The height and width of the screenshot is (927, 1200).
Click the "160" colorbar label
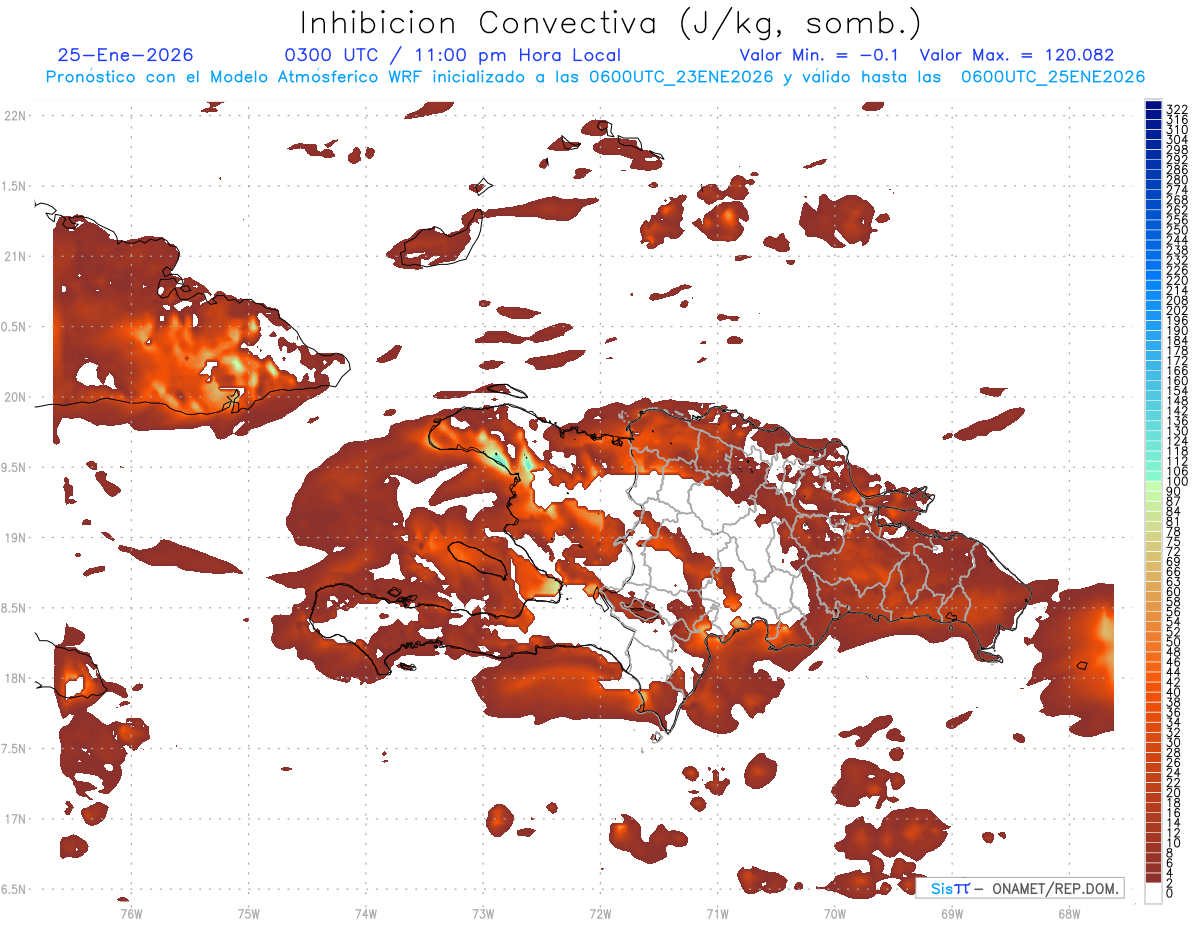(x=1176, y=381)
